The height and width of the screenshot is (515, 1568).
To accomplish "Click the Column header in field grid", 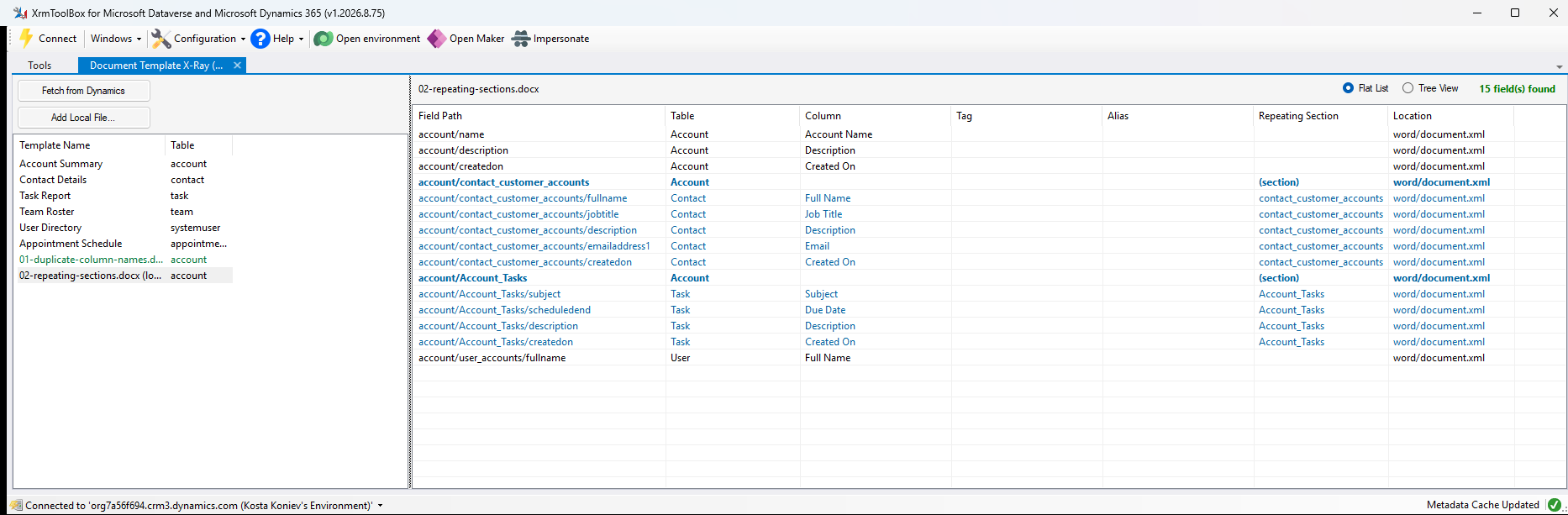I will 876,116.
